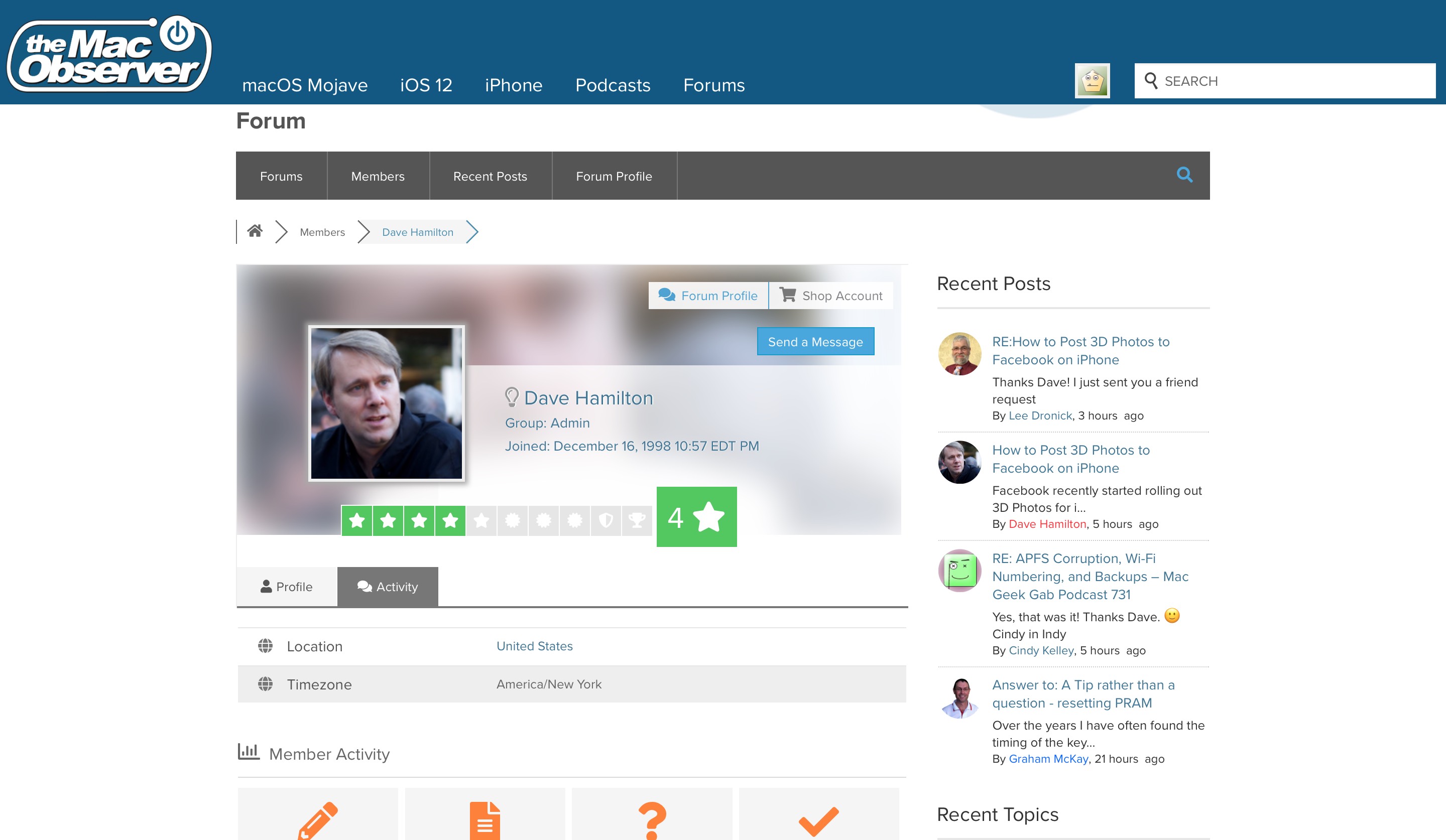Click Members in the breadcrumb

[322, 232]
